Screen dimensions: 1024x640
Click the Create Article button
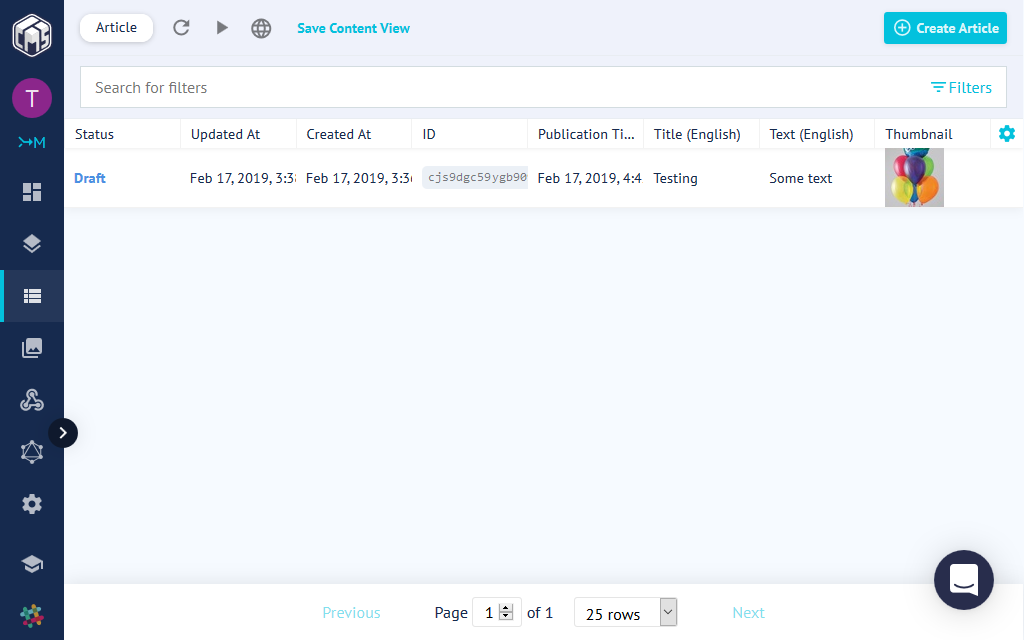tap(945, 28)
